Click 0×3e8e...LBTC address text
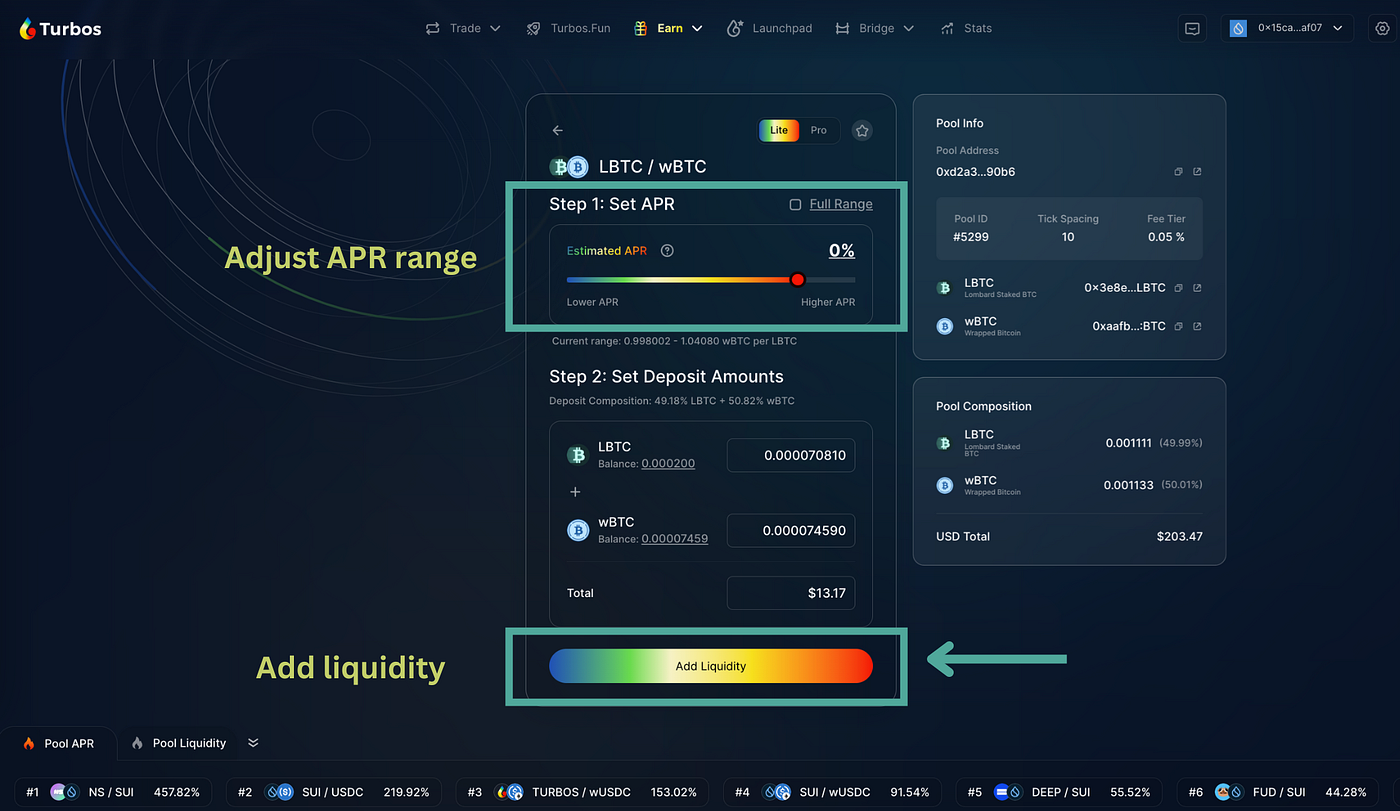Image resolution: width=1400 pixels, height=811 pixels. click(1125, 288)
